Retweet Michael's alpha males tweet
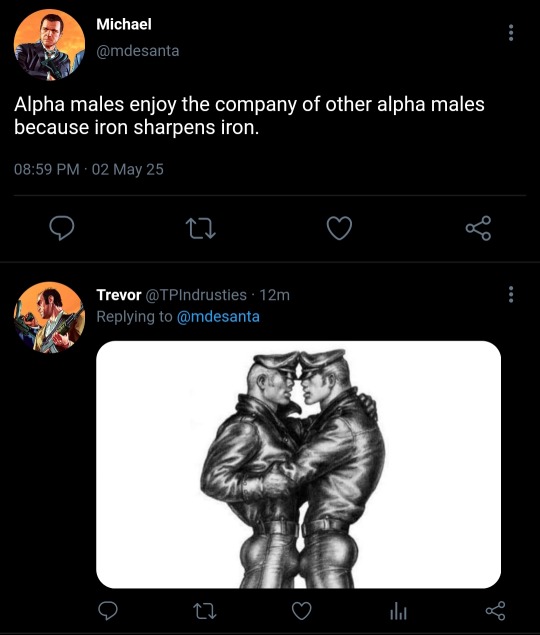The width and height of the screenshot is (540, 635). tap(201, 228)
